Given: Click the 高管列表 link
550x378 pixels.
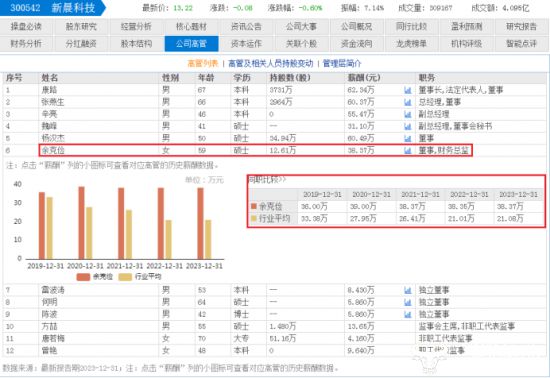Looking at the screenshot, I should 203,63.
